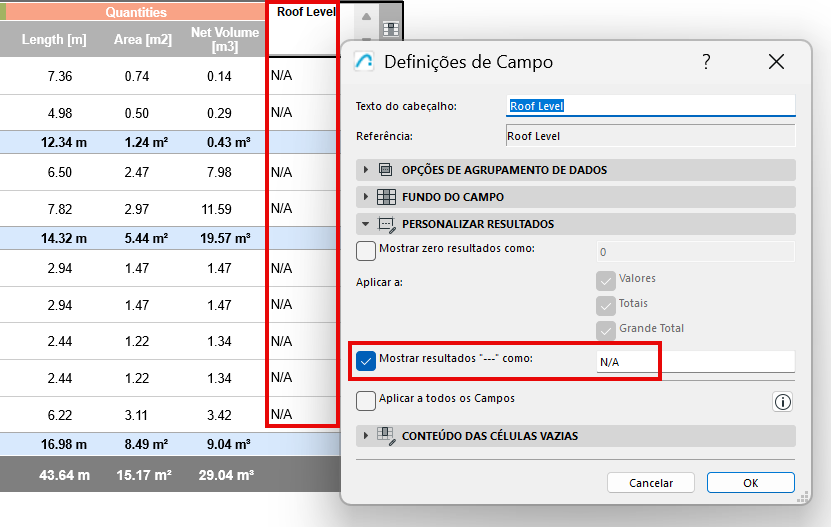The image size is (831, 527).
Task: Click the table icon above the dialog
Action: click(390, 29)
